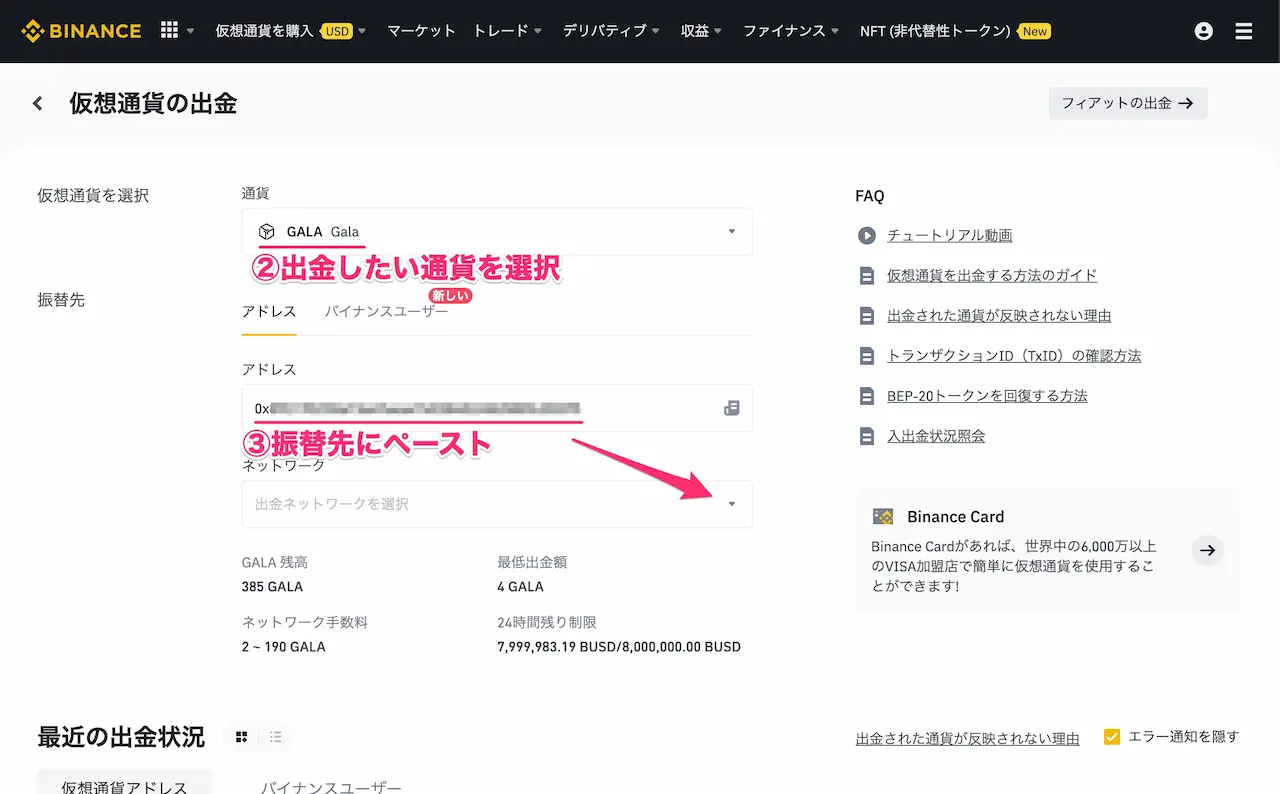Viewport: 1280px width, 794px height.
Task: Click the document icon beside 出金された通貨が反映されない理由 in FAQ
Action: tap(866, 316)
